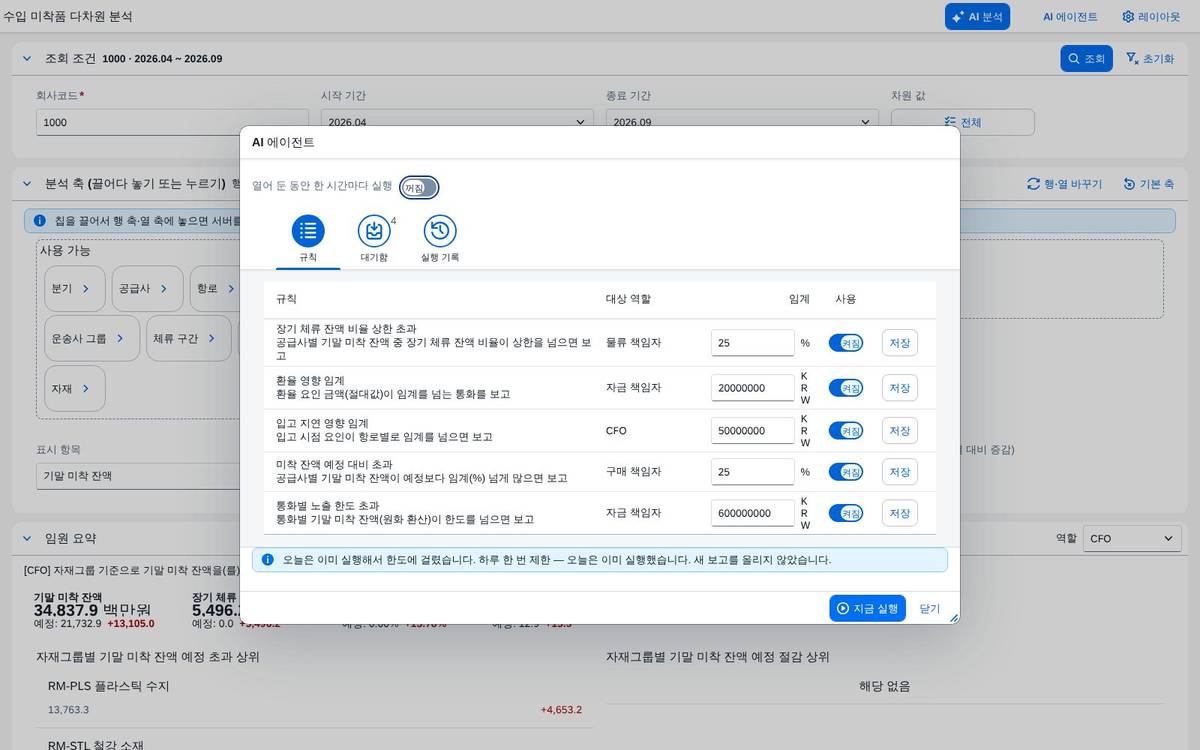Open AI 에이전트 in top bar
This screenshot has height=750, width=1200.
[x=1070, y=16]
